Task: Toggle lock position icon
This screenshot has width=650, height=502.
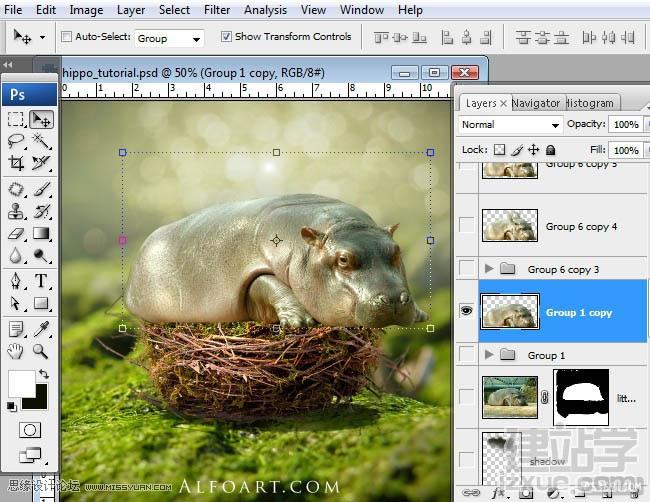Action: pyautogui.click(x=534, y=150)
